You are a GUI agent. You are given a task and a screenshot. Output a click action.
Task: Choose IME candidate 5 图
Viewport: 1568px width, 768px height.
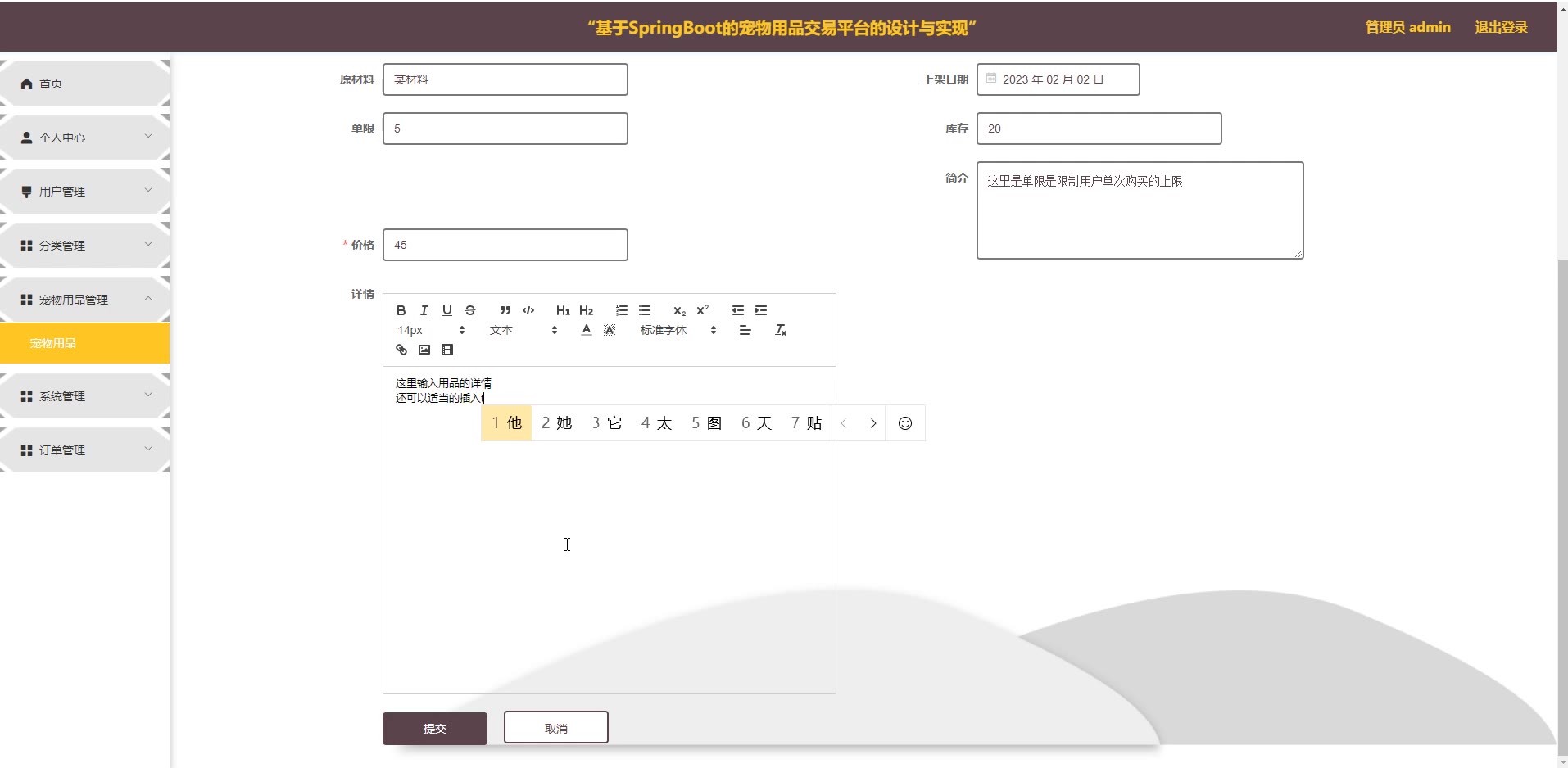[706, 423]
